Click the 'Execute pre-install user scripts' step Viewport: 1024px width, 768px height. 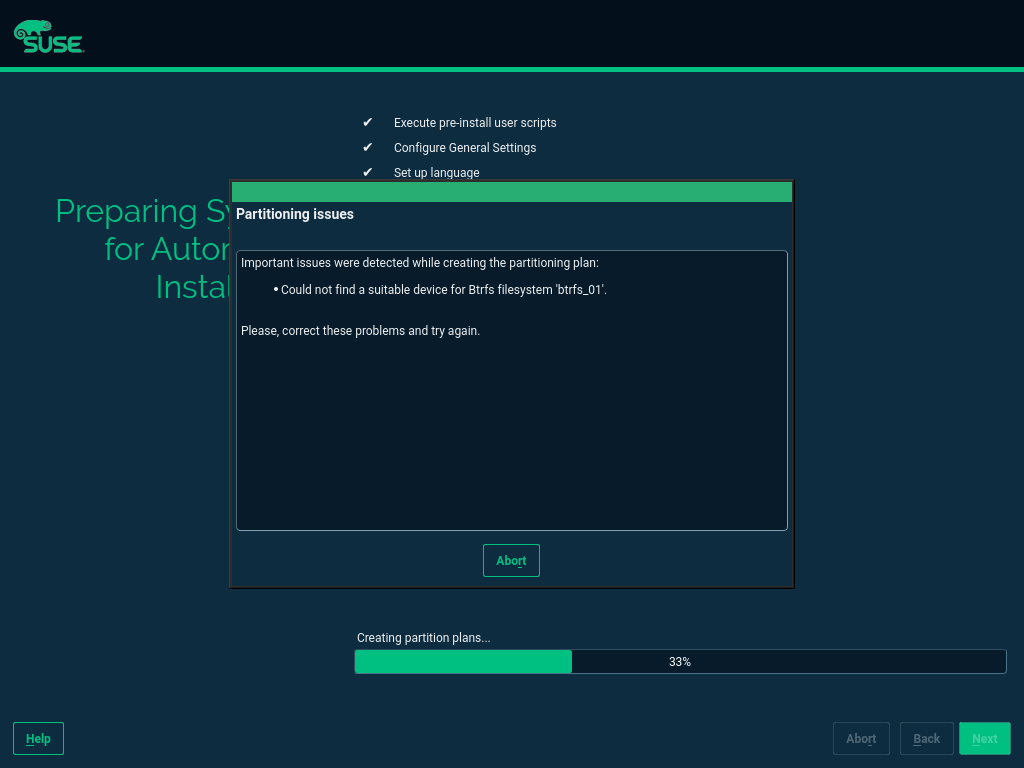click(x=475, y=122)
